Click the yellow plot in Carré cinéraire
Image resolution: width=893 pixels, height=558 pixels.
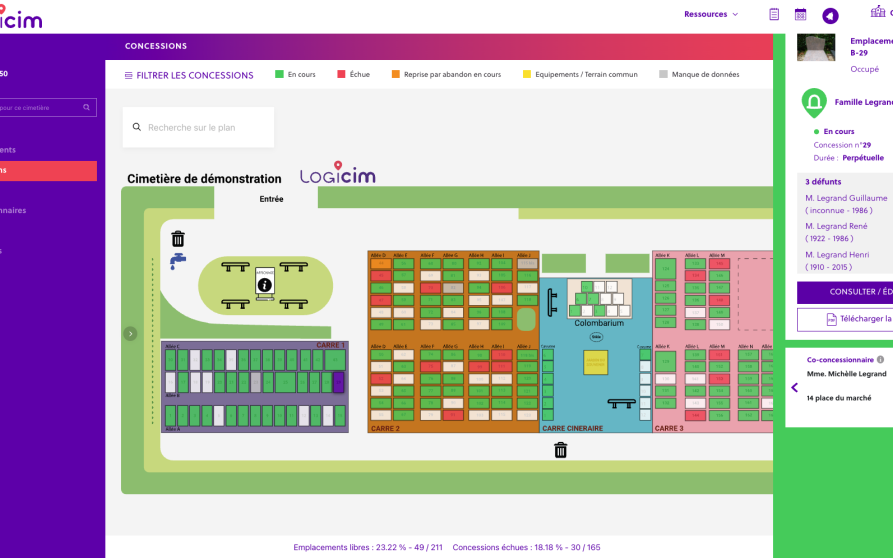coord(596,363)
